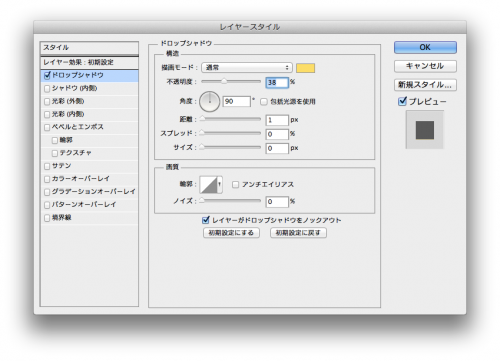Viewport: 500px width, 361px height.
Task: Click the サイズ slider
Action: [231, 147]
